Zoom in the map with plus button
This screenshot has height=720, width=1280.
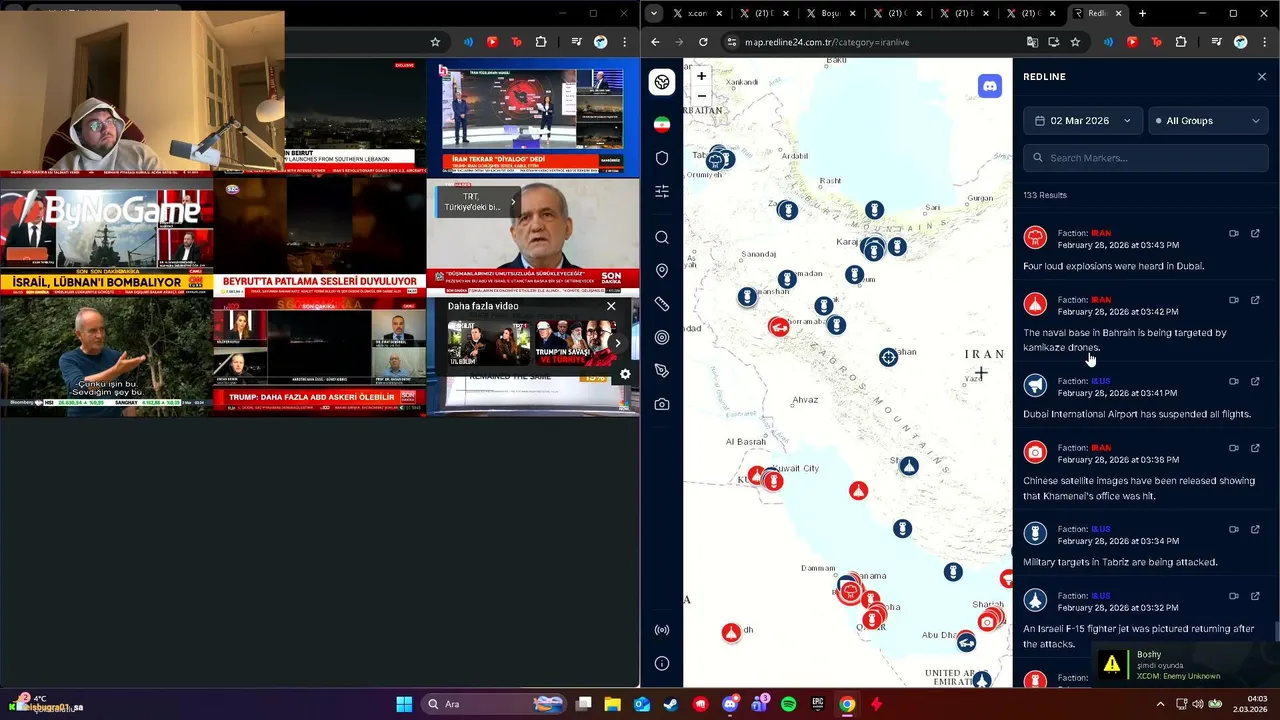(x=701, y=76)
